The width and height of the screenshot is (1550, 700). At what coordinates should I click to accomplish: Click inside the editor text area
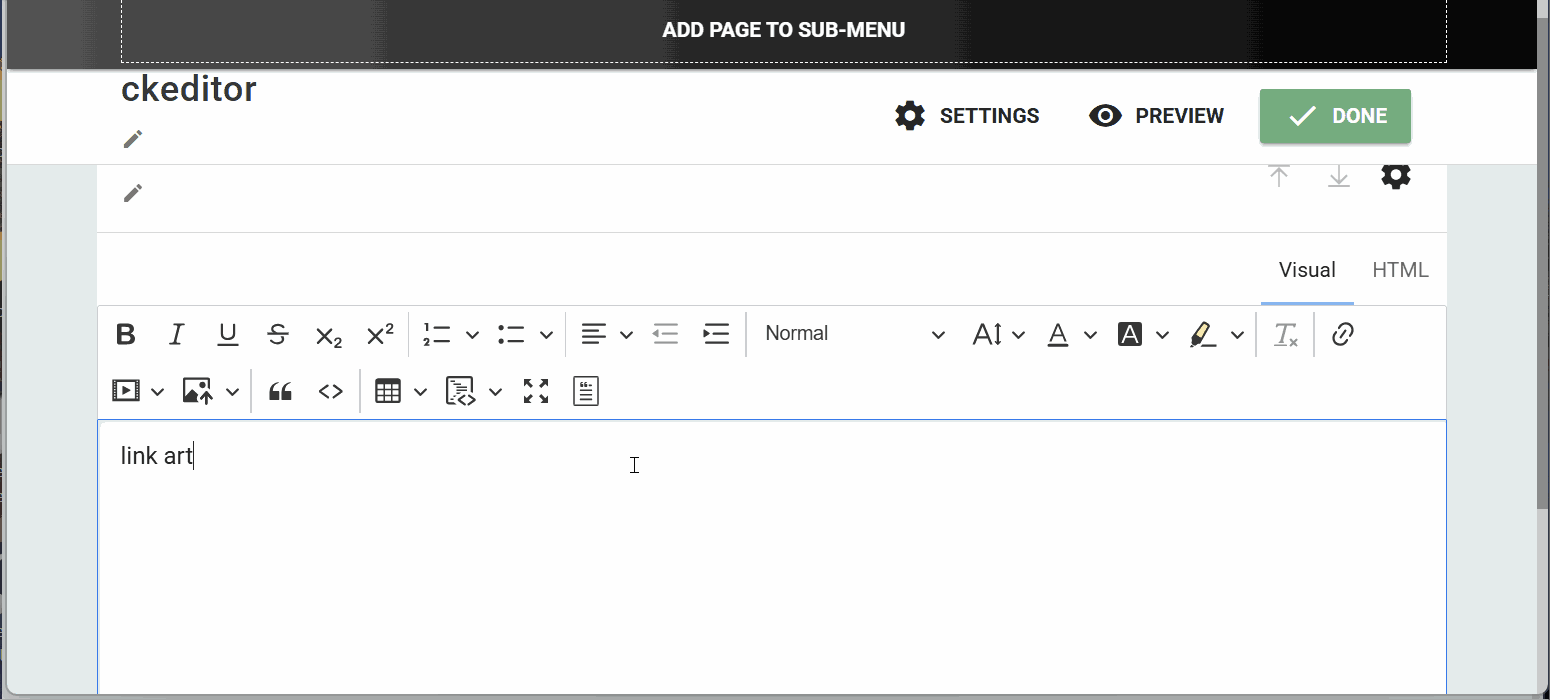coord(772,557)
